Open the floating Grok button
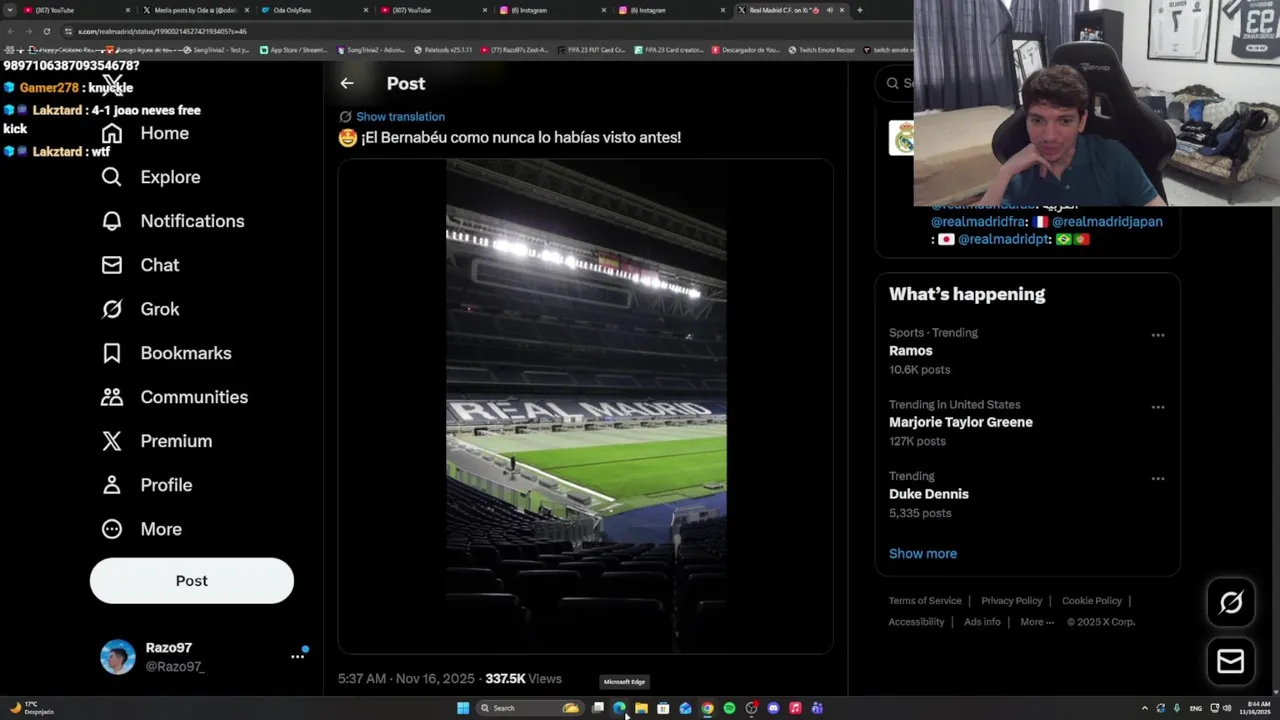1280x720 pixels. (1230, 602)
